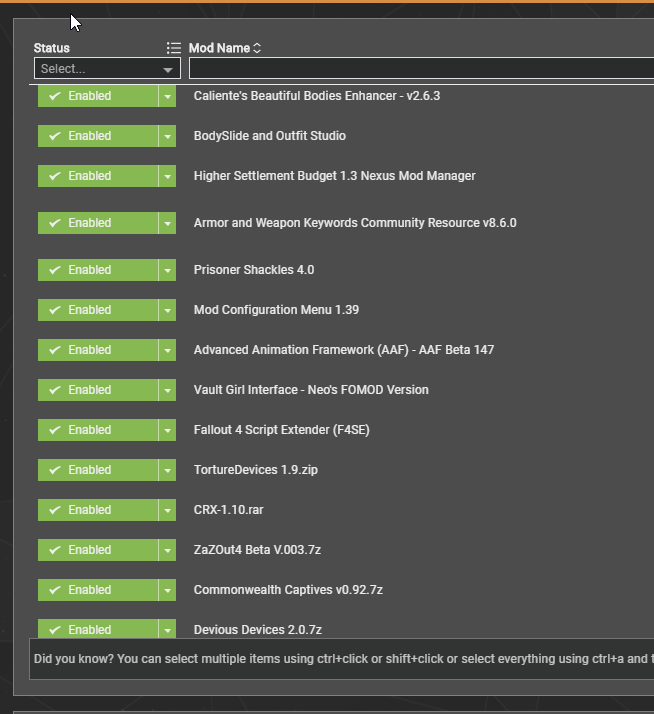The image size is (654, 714).
Task: Select Armor and Weapon Keywords Community Resource v8.6.0
Action: 355,223
